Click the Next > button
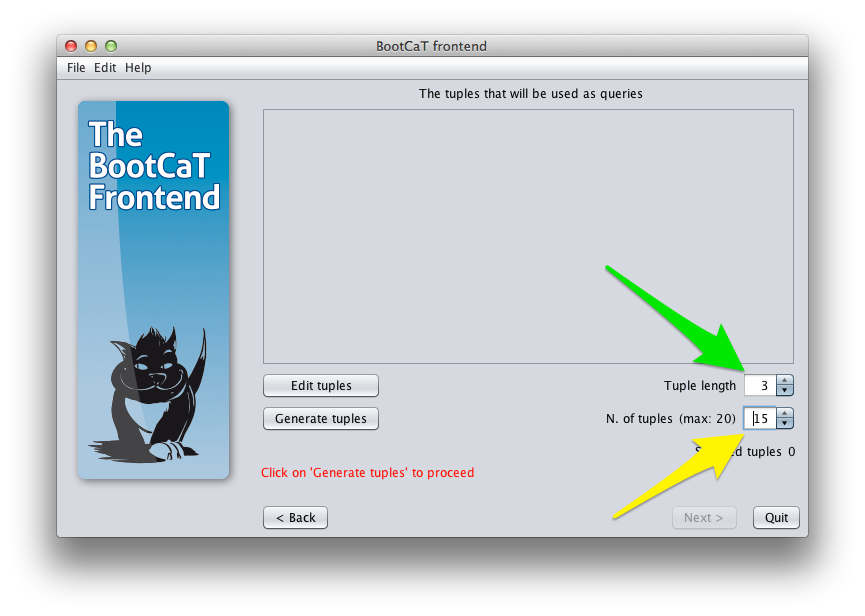 [x=704, y=518]
